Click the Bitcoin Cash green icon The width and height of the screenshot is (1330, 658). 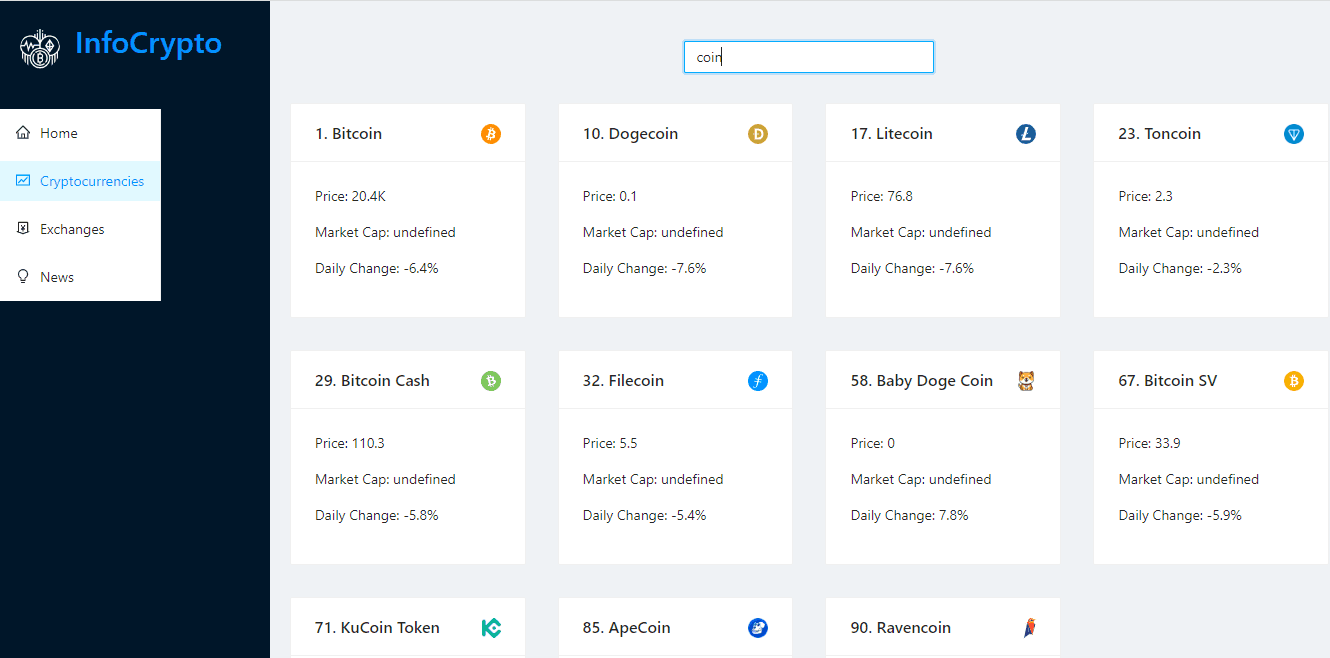(490, 381)
